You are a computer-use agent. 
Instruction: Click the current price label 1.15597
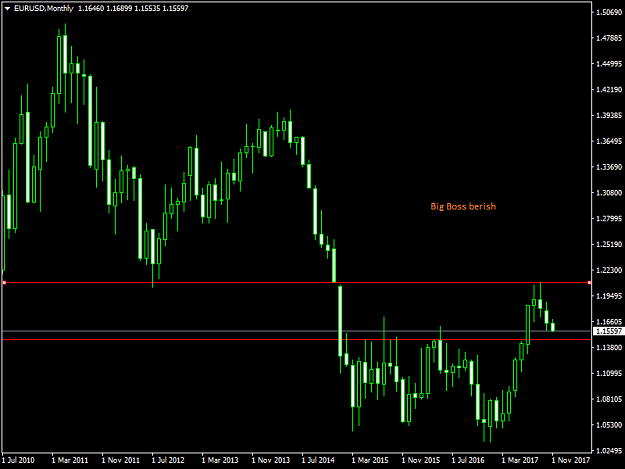[x=608, y=331]
